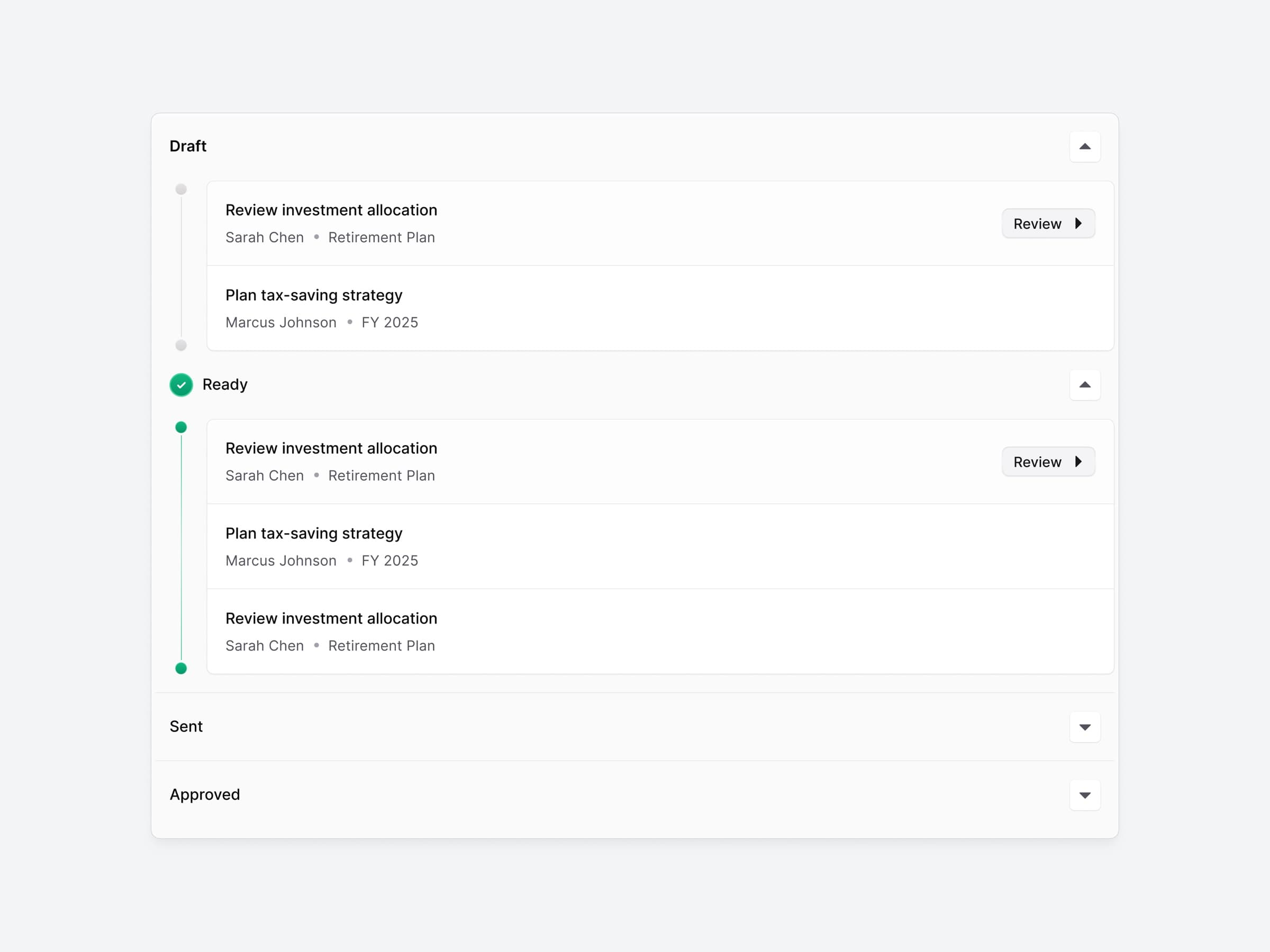This screenshot has width=1270, height=952.
Task: Select the Draft section heading
Action: [x=188, y=147]
